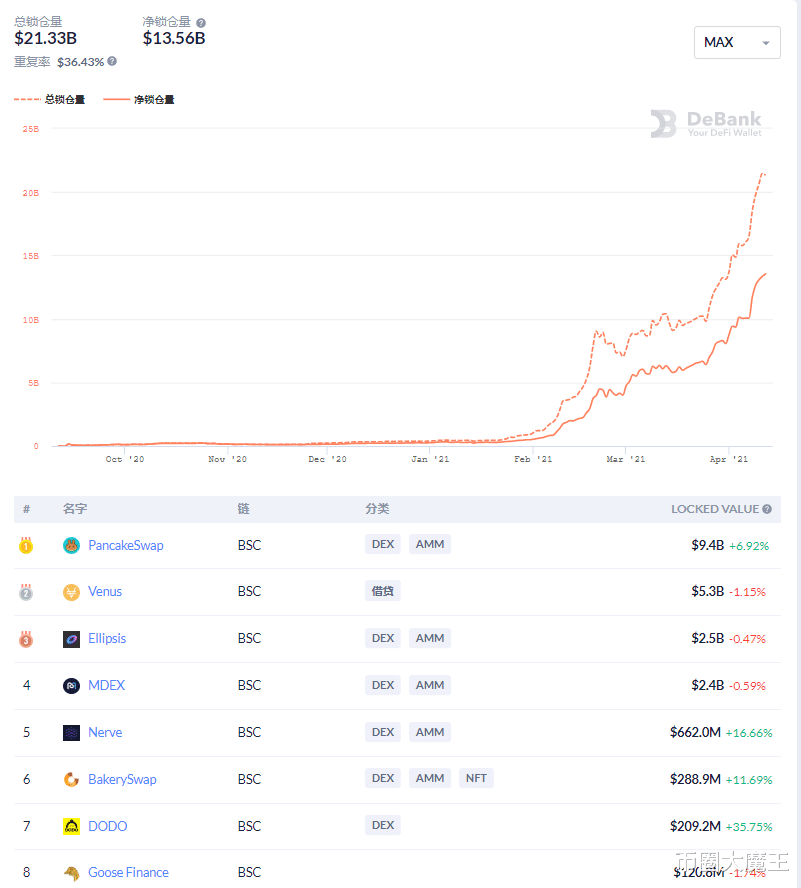The height and width of the screenshot is (888, 801).
Task: Click the help icon beside 重复率
Action: tap(112, 61)
